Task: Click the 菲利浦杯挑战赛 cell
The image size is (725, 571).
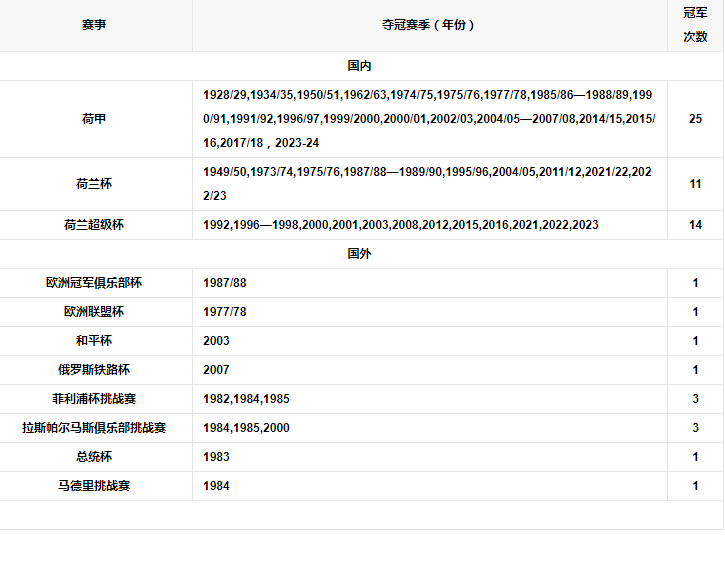Action: 94,399
